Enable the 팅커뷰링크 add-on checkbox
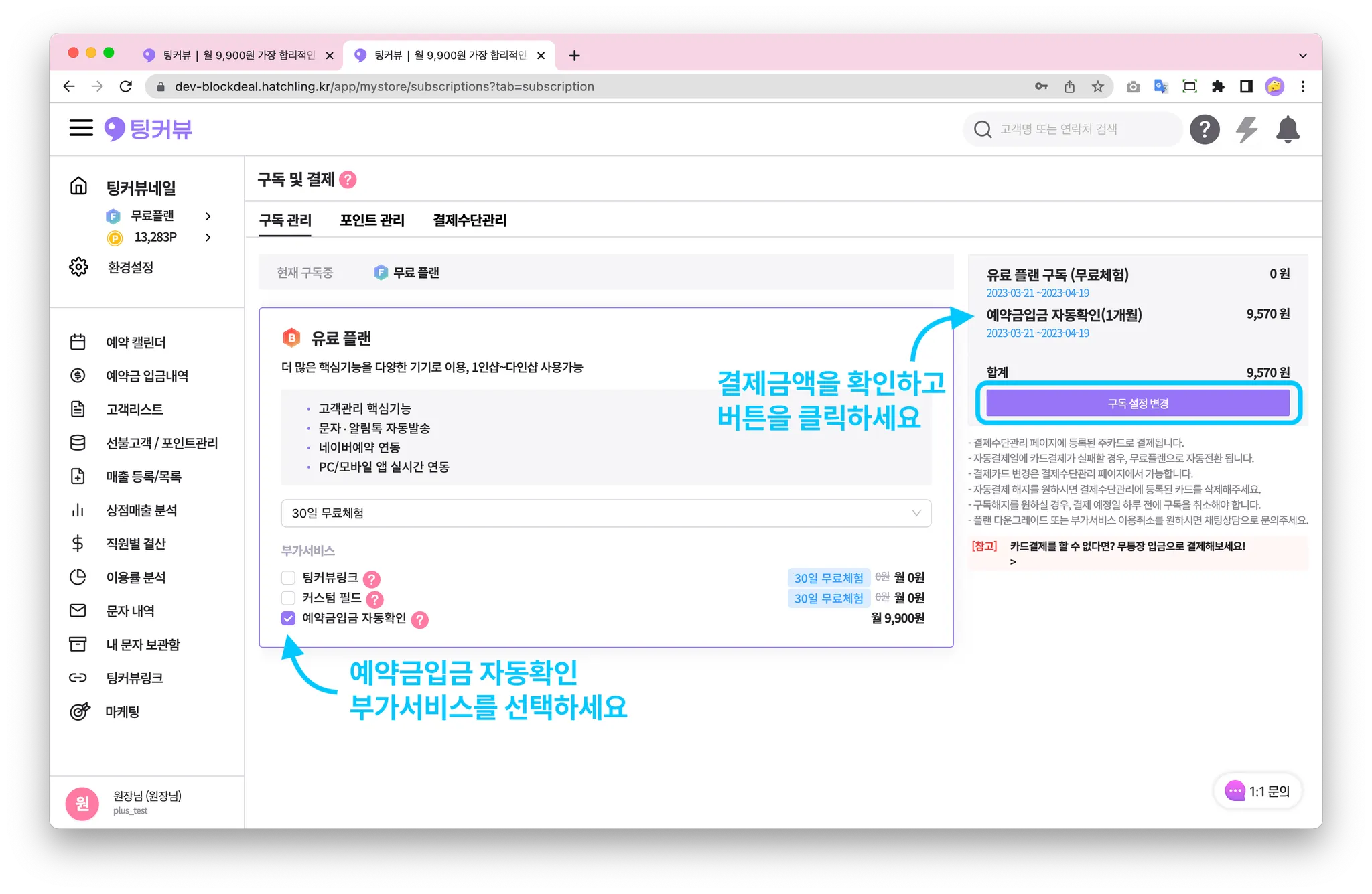Viewport: 1372px width, 894px height. pos(288,577)
